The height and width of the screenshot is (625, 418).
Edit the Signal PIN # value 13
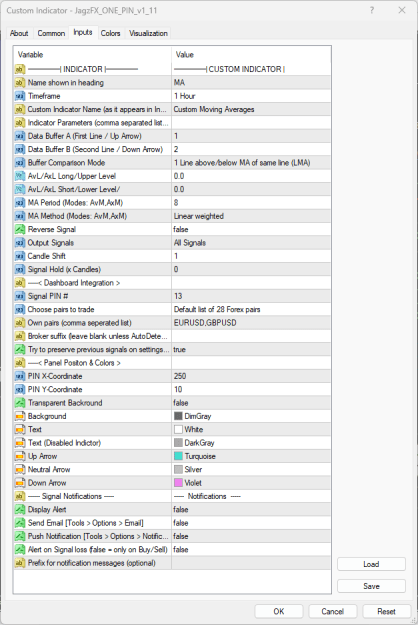tap(251, 296)
